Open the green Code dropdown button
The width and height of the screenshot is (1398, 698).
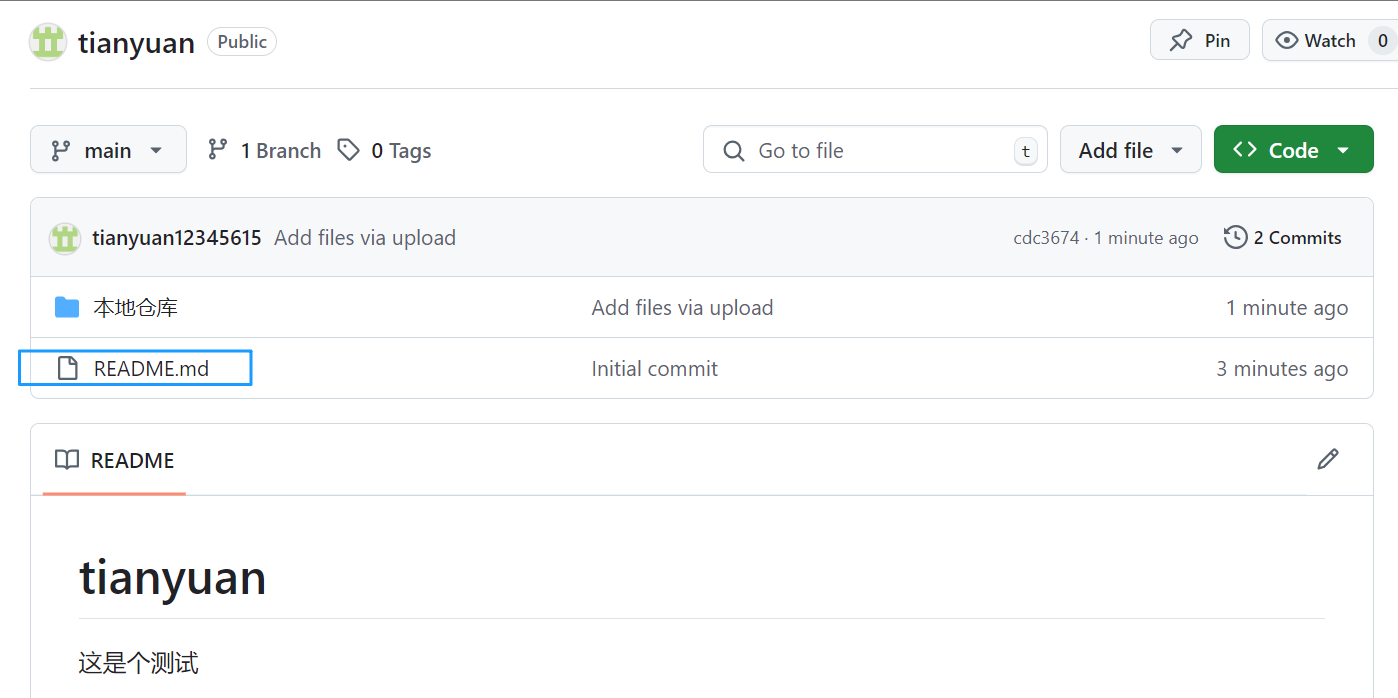click(x=1294, y=150)
